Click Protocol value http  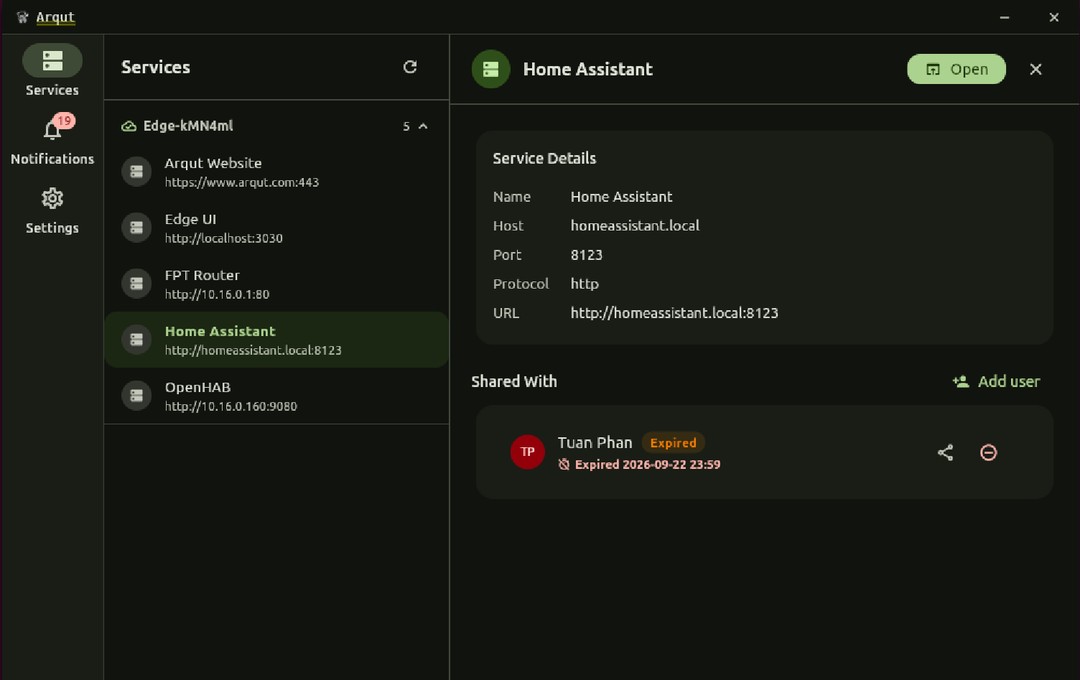point(584,284)
